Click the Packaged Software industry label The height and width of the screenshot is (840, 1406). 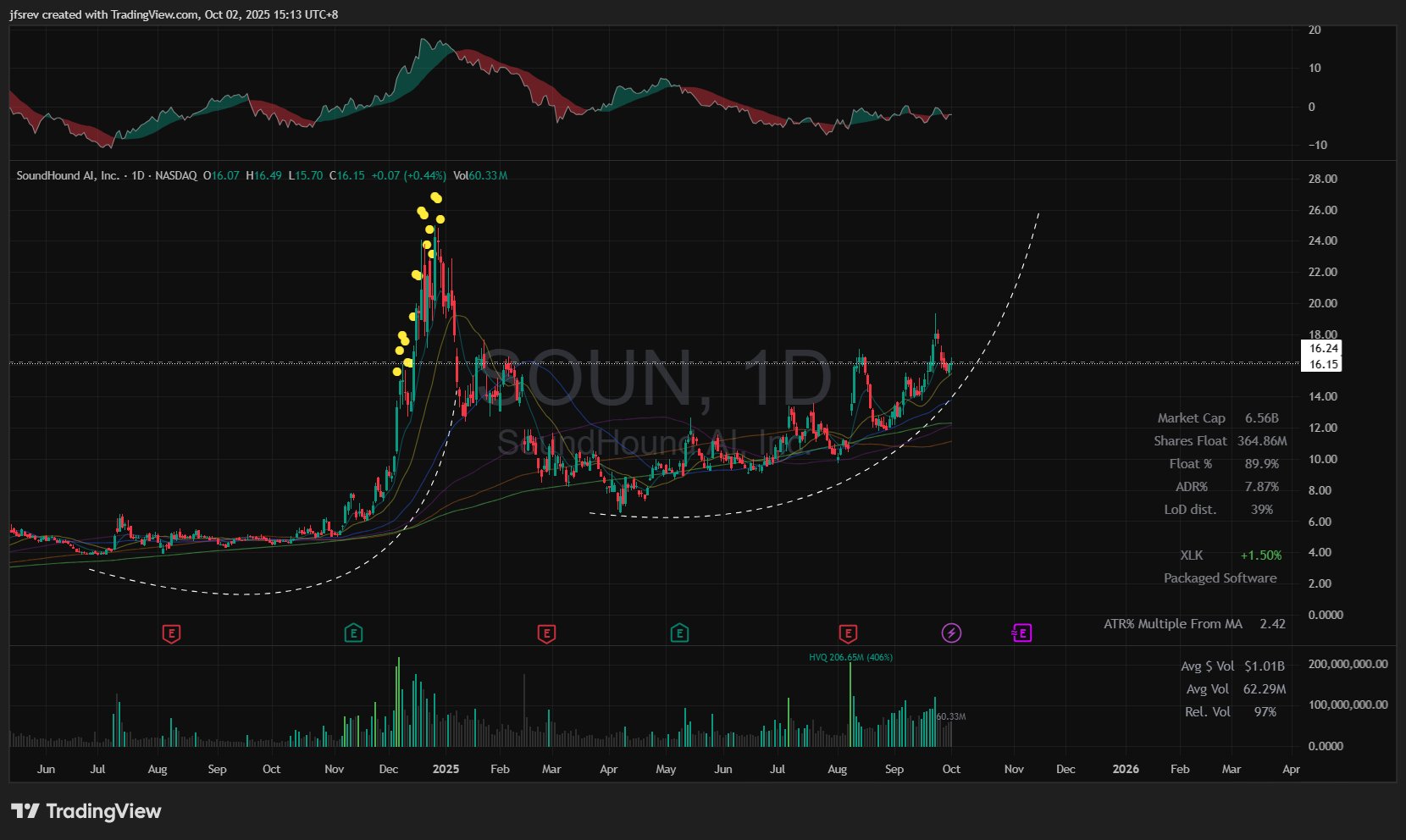1220,577
